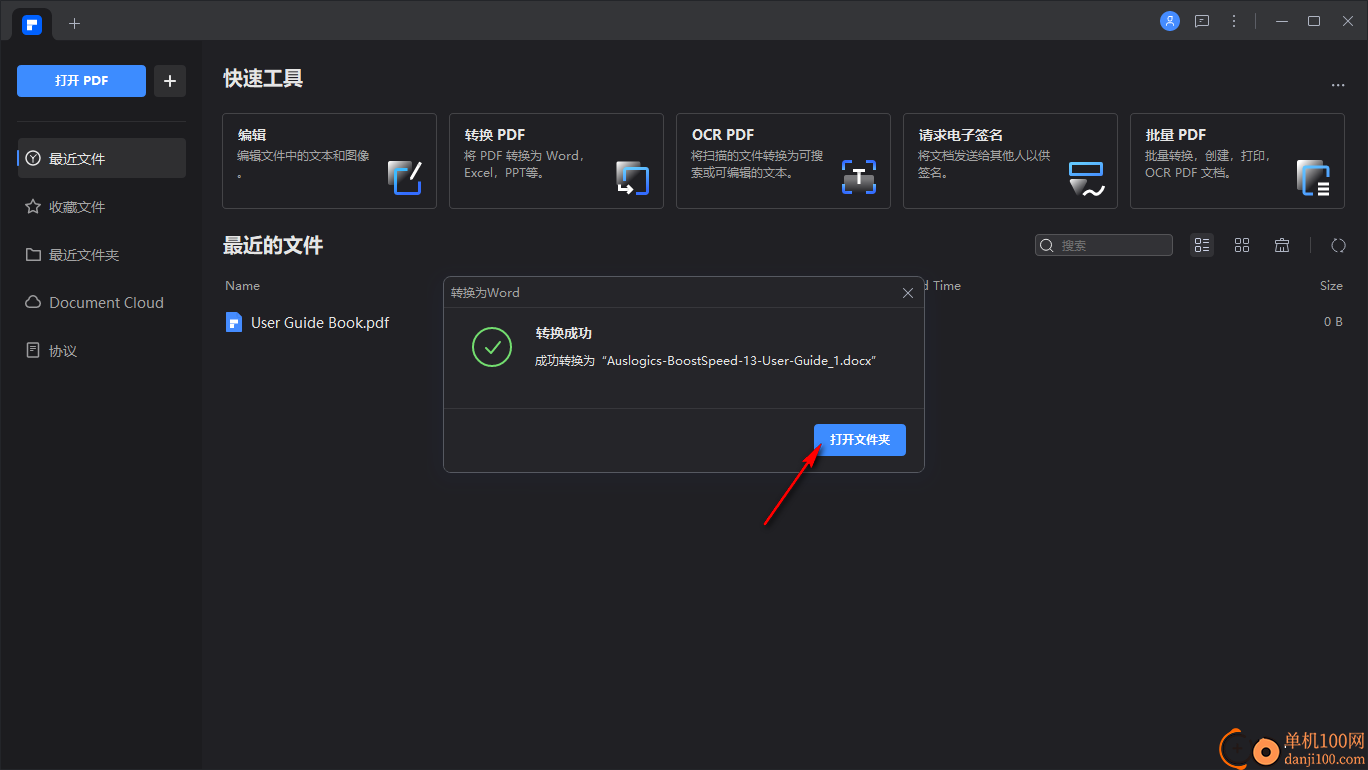Maximize the PDFelement window
Screen dimensions: 1368x770
[x=1314, y=21]
